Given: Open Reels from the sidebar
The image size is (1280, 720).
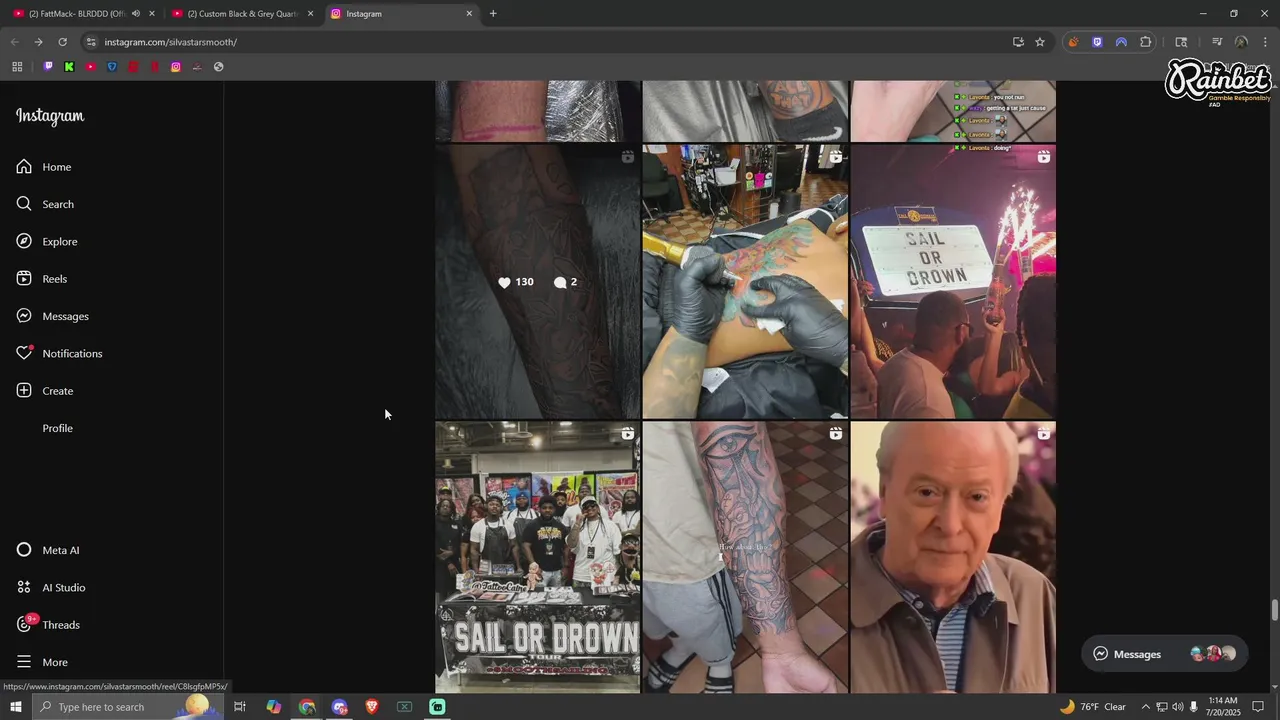Looking at the screenshot, I should 42,279.
